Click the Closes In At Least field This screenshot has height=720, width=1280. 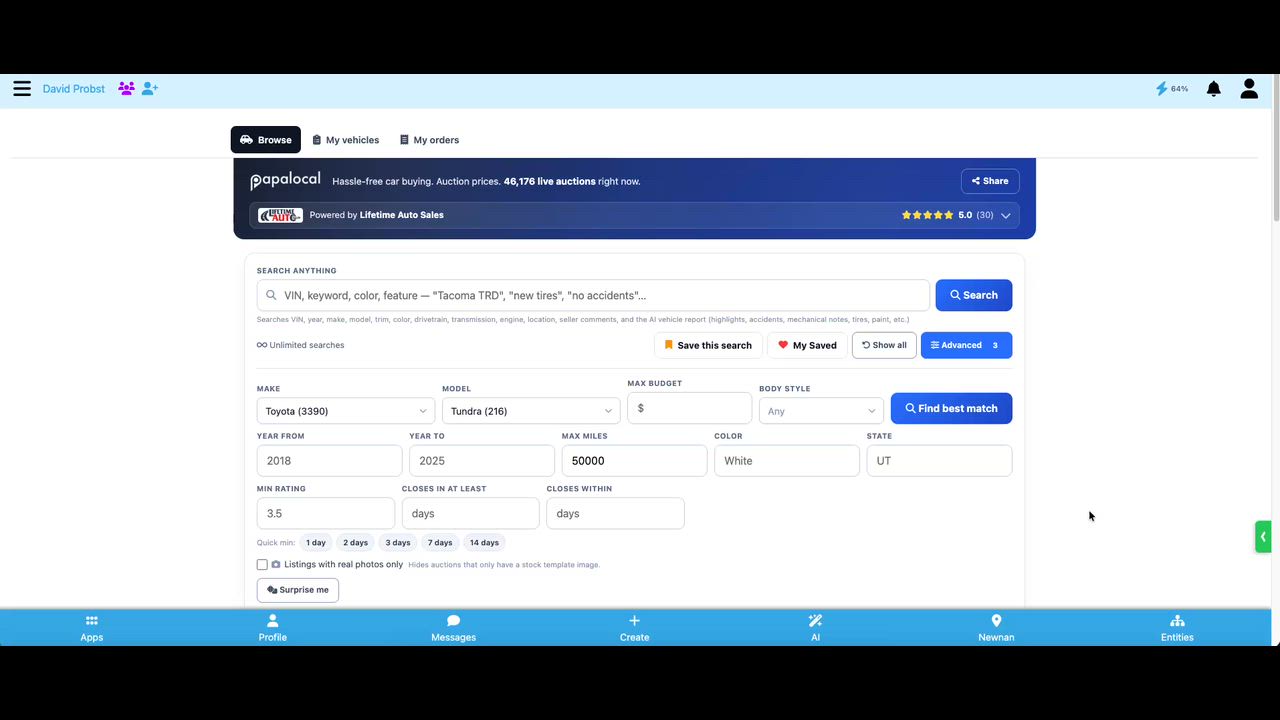click(x=470, y=513)
